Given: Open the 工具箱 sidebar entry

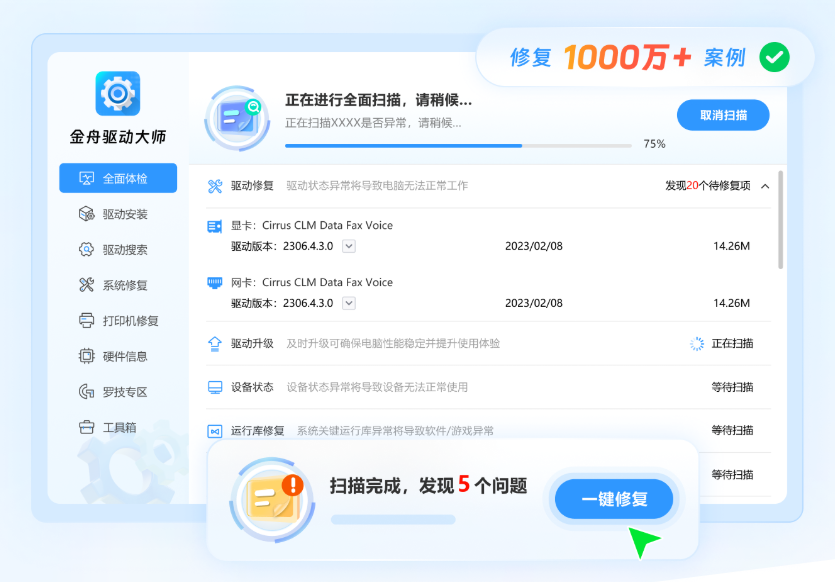Looking at the screenshot, I should (x=118, y=427).
